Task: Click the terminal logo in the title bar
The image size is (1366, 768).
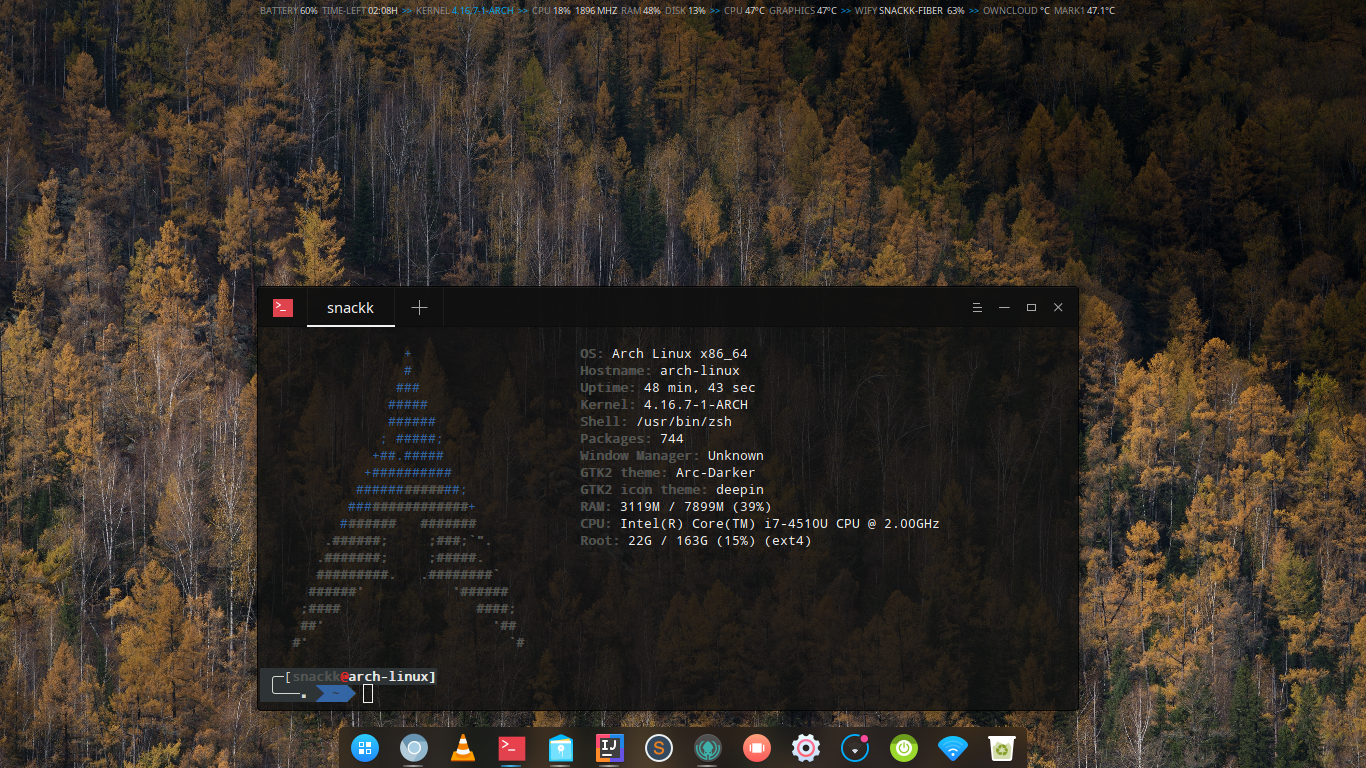Action: coord(283,308)
